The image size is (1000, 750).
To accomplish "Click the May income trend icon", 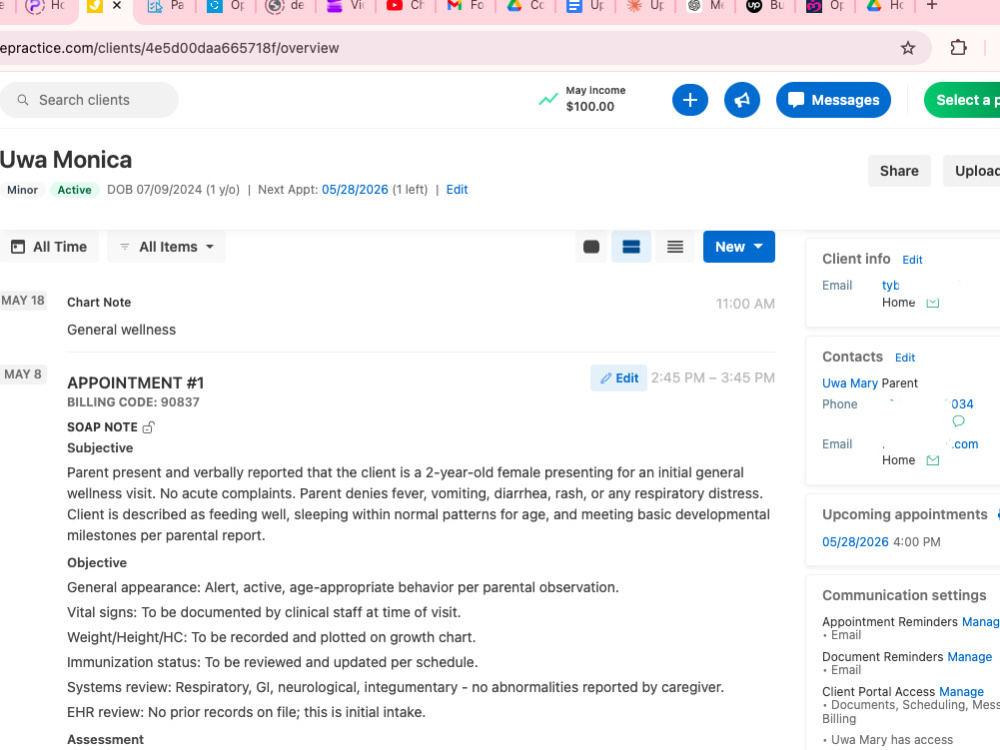I will [548, 99].
